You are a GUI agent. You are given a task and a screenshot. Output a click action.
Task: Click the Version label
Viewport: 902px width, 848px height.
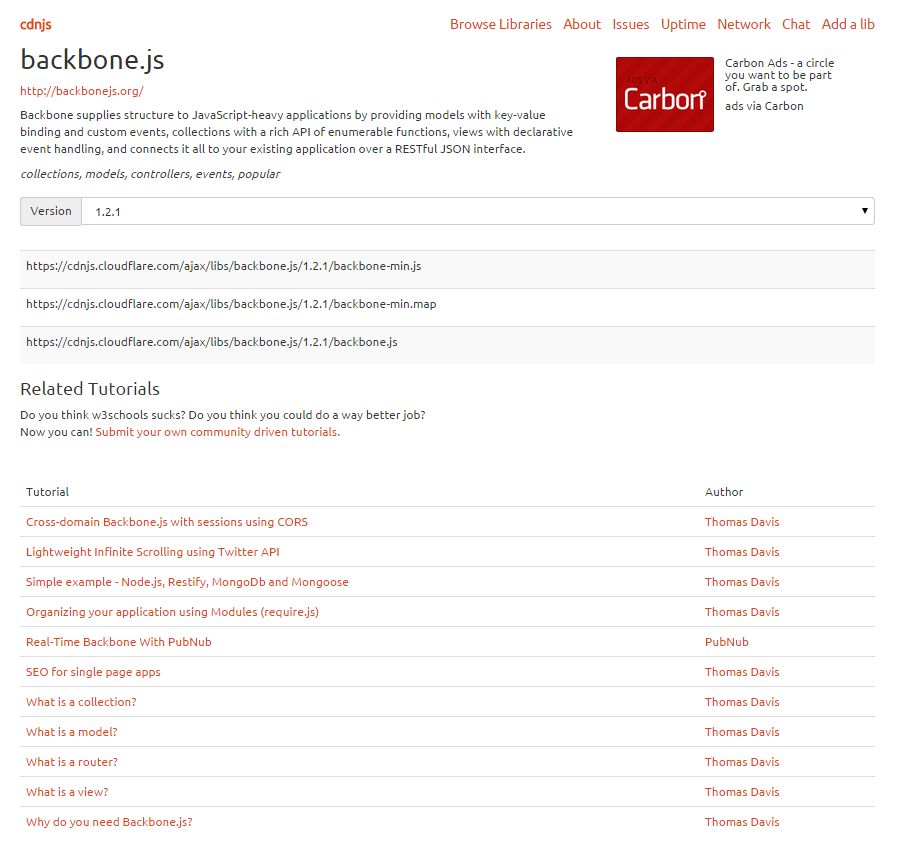[51, 211]
